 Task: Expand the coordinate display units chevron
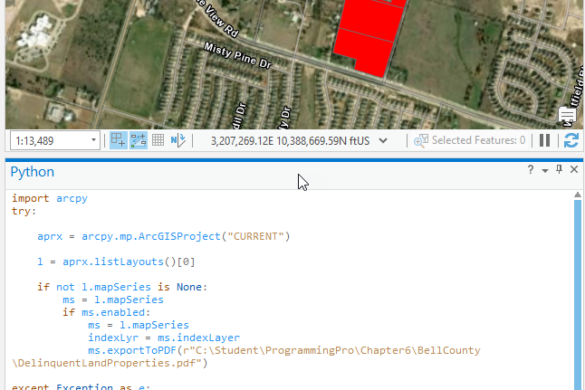[383, 141]
